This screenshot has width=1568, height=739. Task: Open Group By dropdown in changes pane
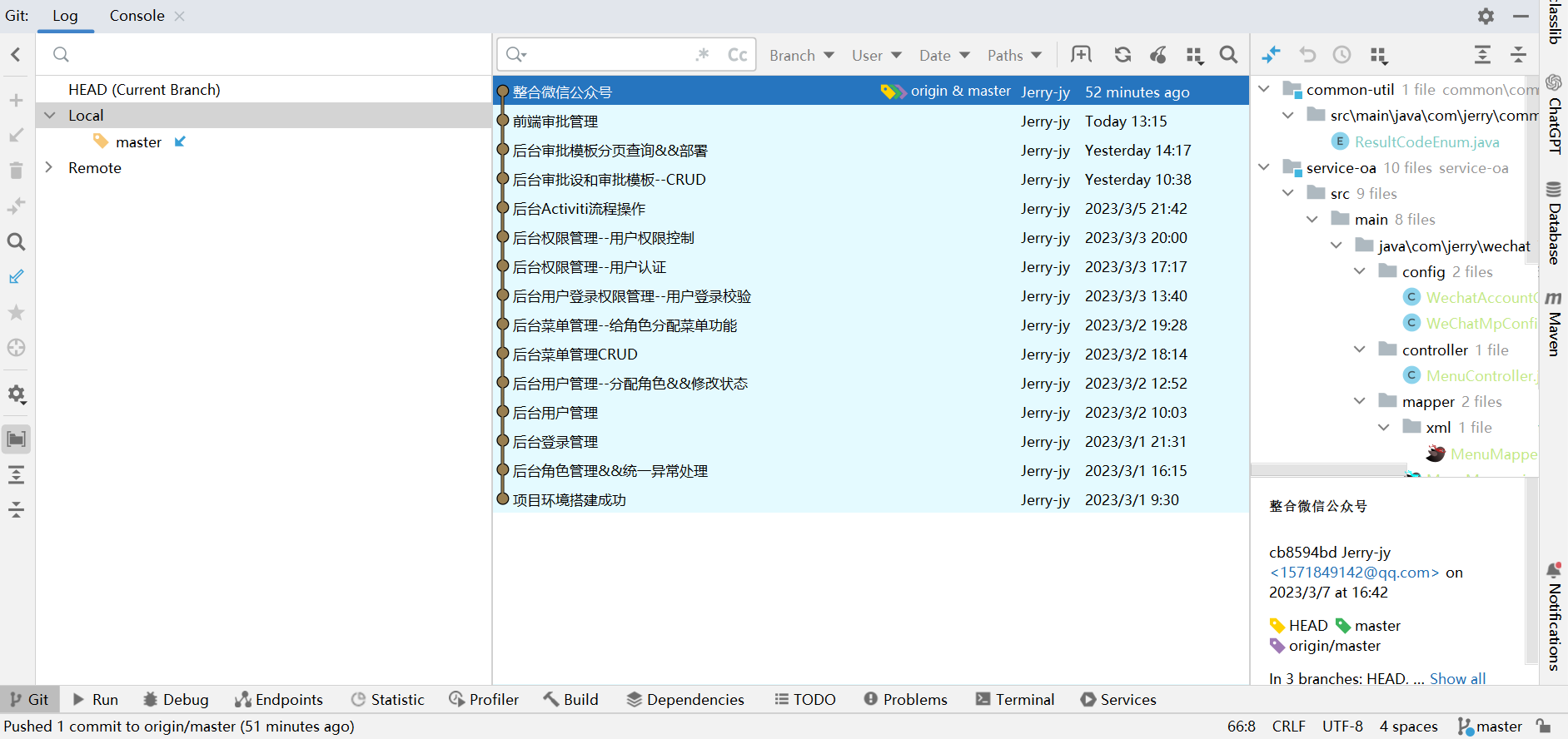(x=1378, y=56)
